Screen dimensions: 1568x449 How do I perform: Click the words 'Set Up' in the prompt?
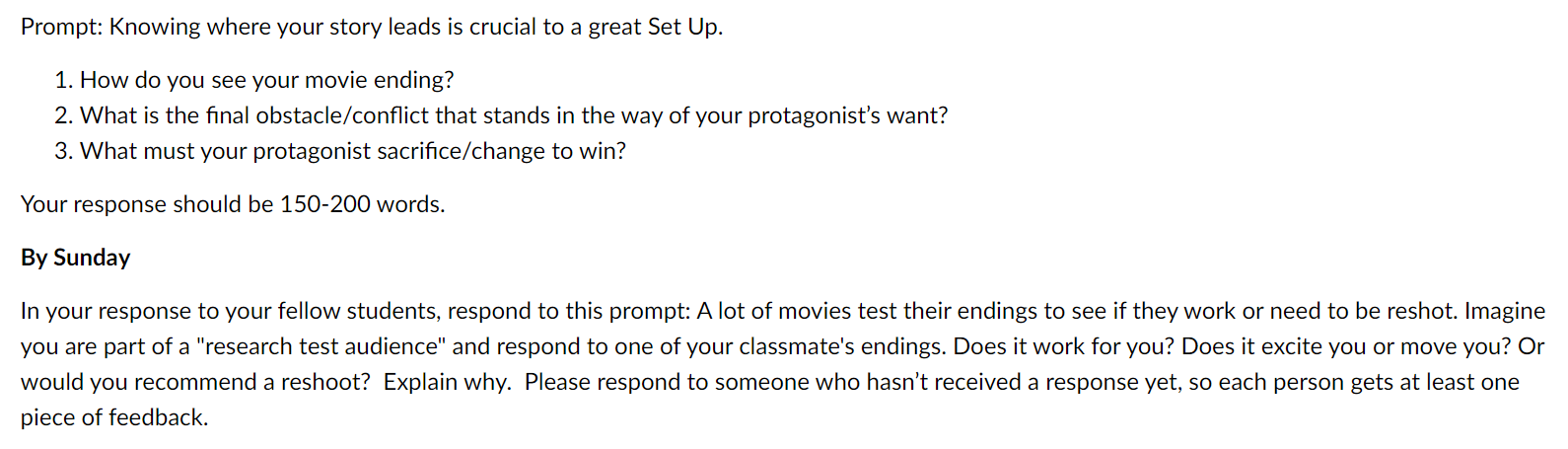point(682,27)
